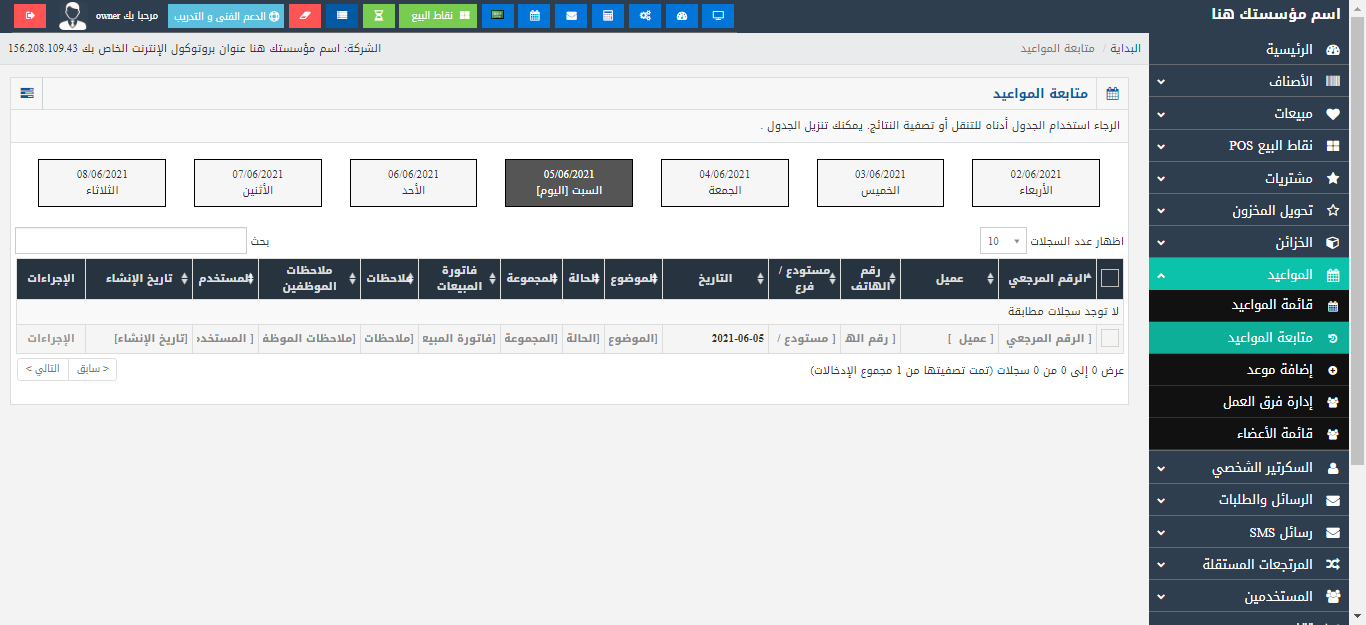Click the envelope messages icon in toolbar
This screenshot has height=625, width=1366.
(571, 16)
